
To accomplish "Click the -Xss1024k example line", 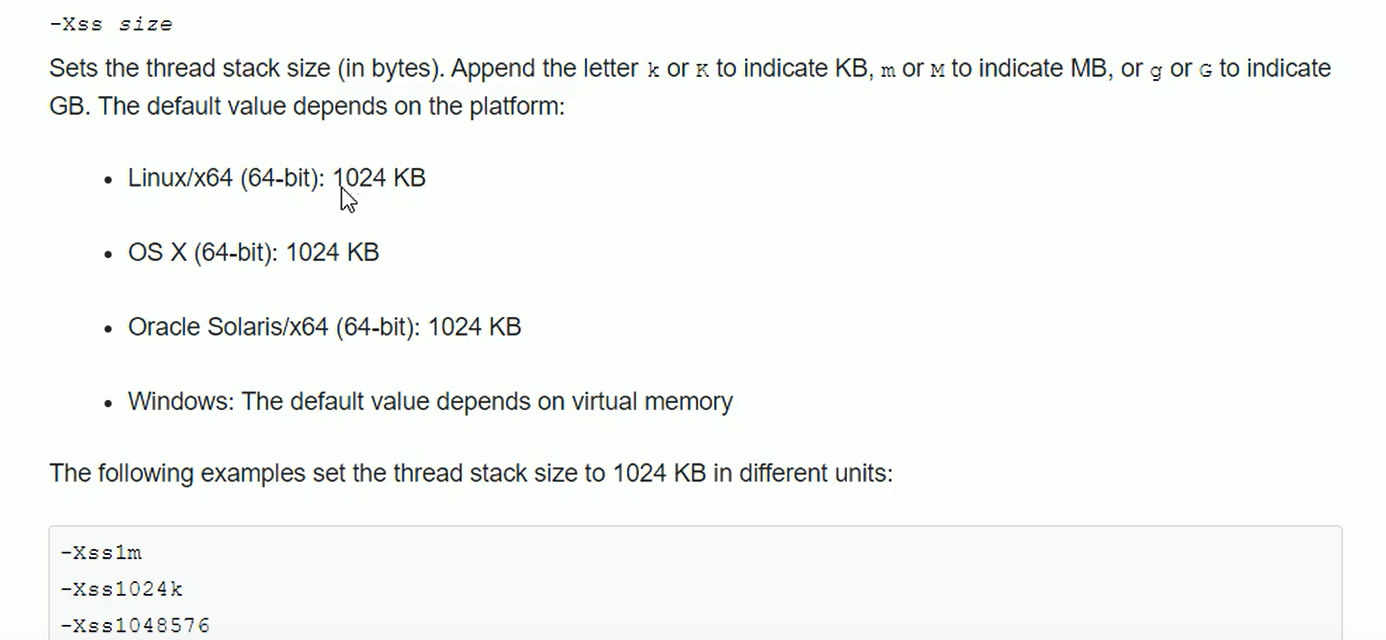I will point(122,590).
